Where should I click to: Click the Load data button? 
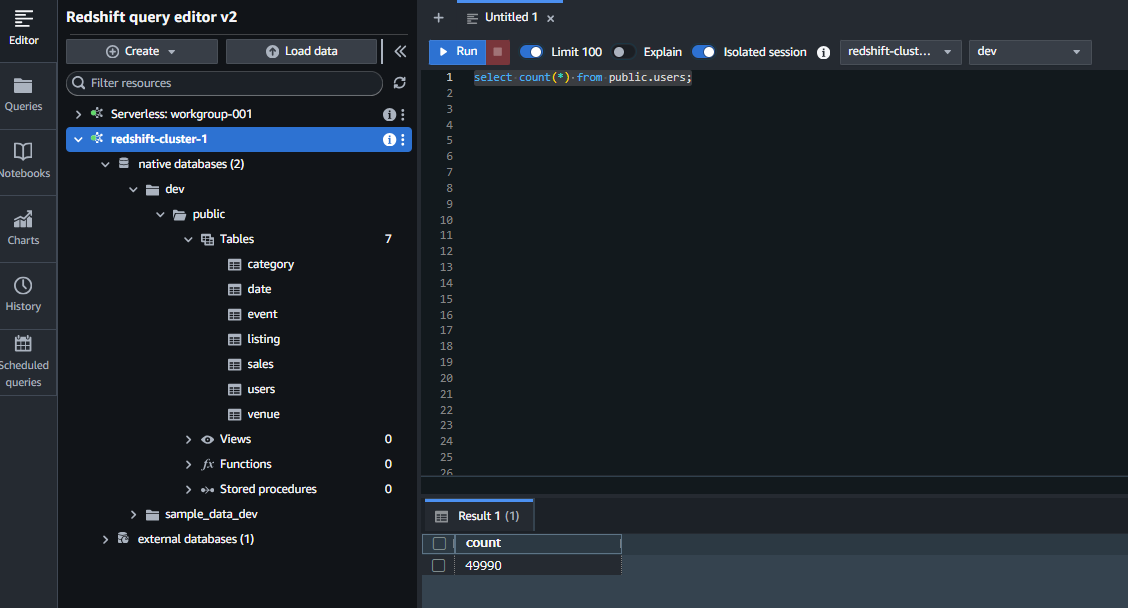point(301,52)
